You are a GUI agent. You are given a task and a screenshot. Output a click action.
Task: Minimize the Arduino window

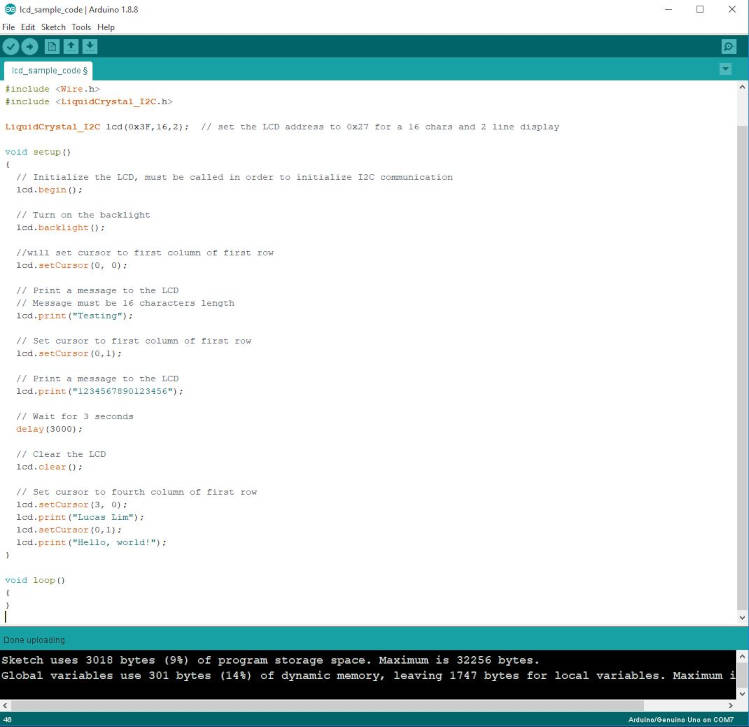pyautogui.click(x=668, y=9)
